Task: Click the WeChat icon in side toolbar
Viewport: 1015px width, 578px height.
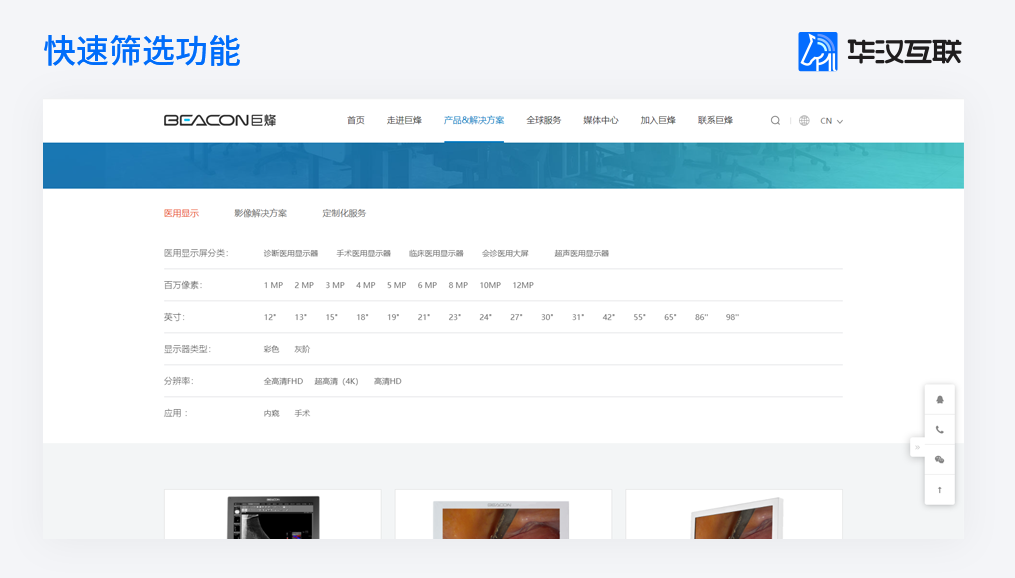Action: [x=940, y=460]
